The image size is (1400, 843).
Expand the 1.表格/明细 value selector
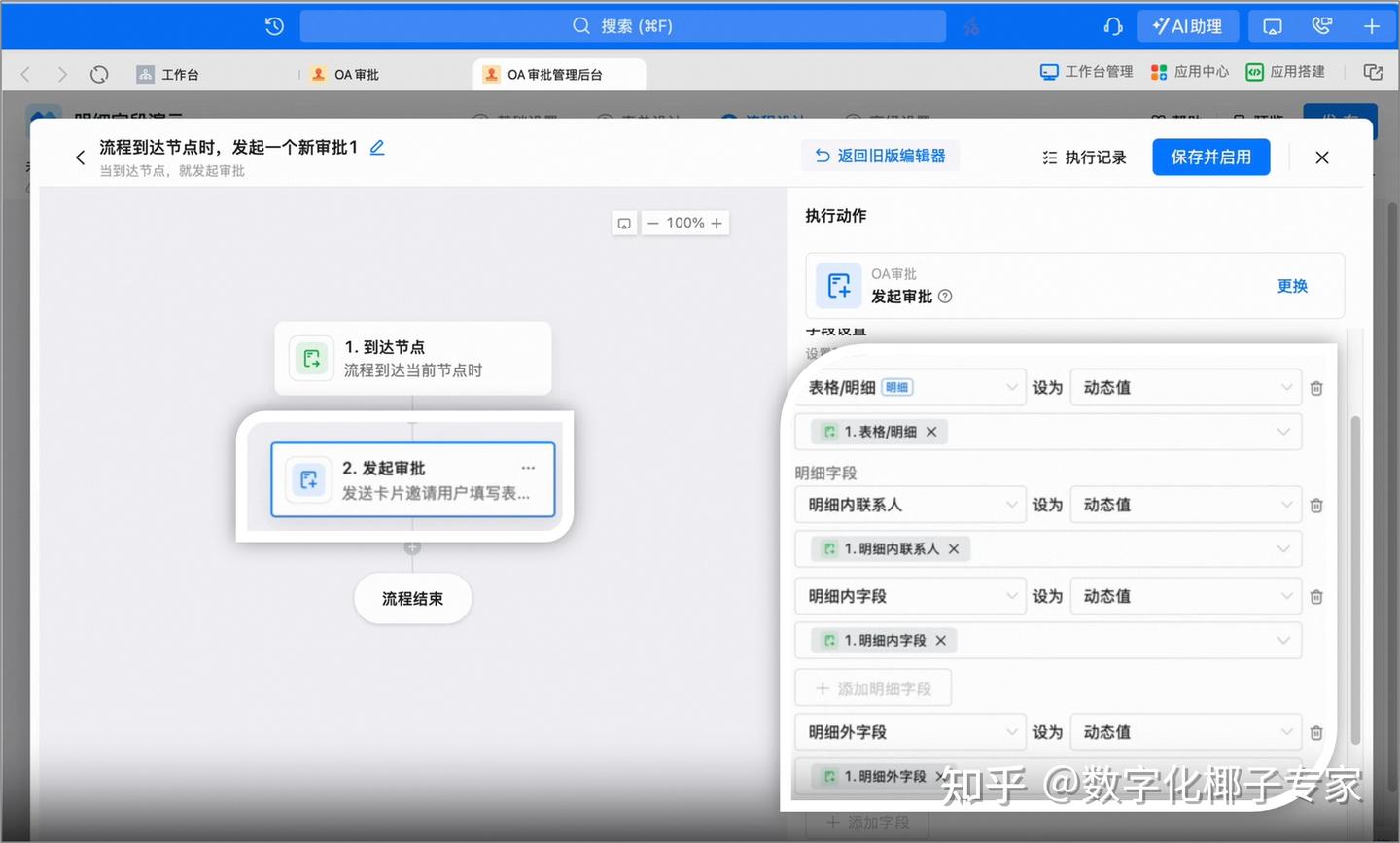tap(1283, 432)
